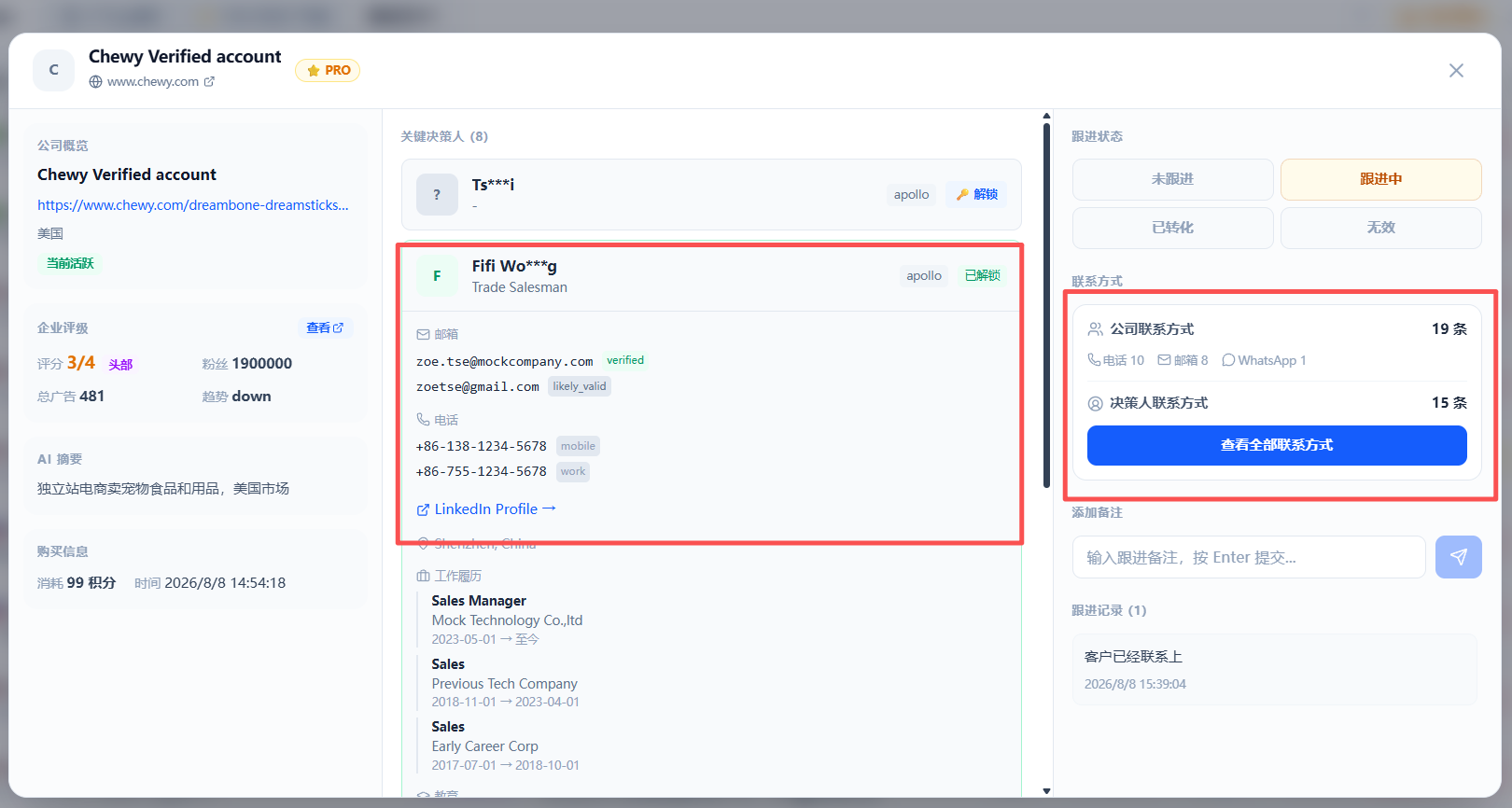The width and height of the screenshot is (1512, 808).
Task: Click the 已解锁 status badge
Action: [982, 276]
